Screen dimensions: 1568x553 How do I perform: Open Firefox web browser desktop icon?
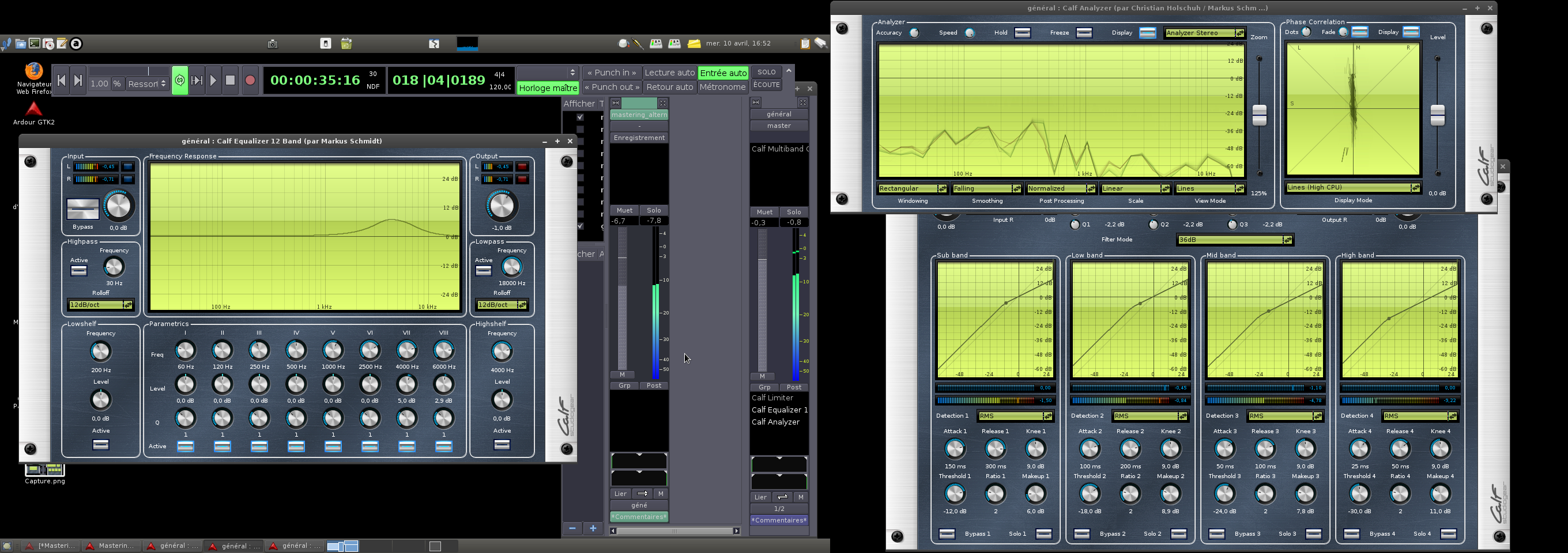pos(34,71)
